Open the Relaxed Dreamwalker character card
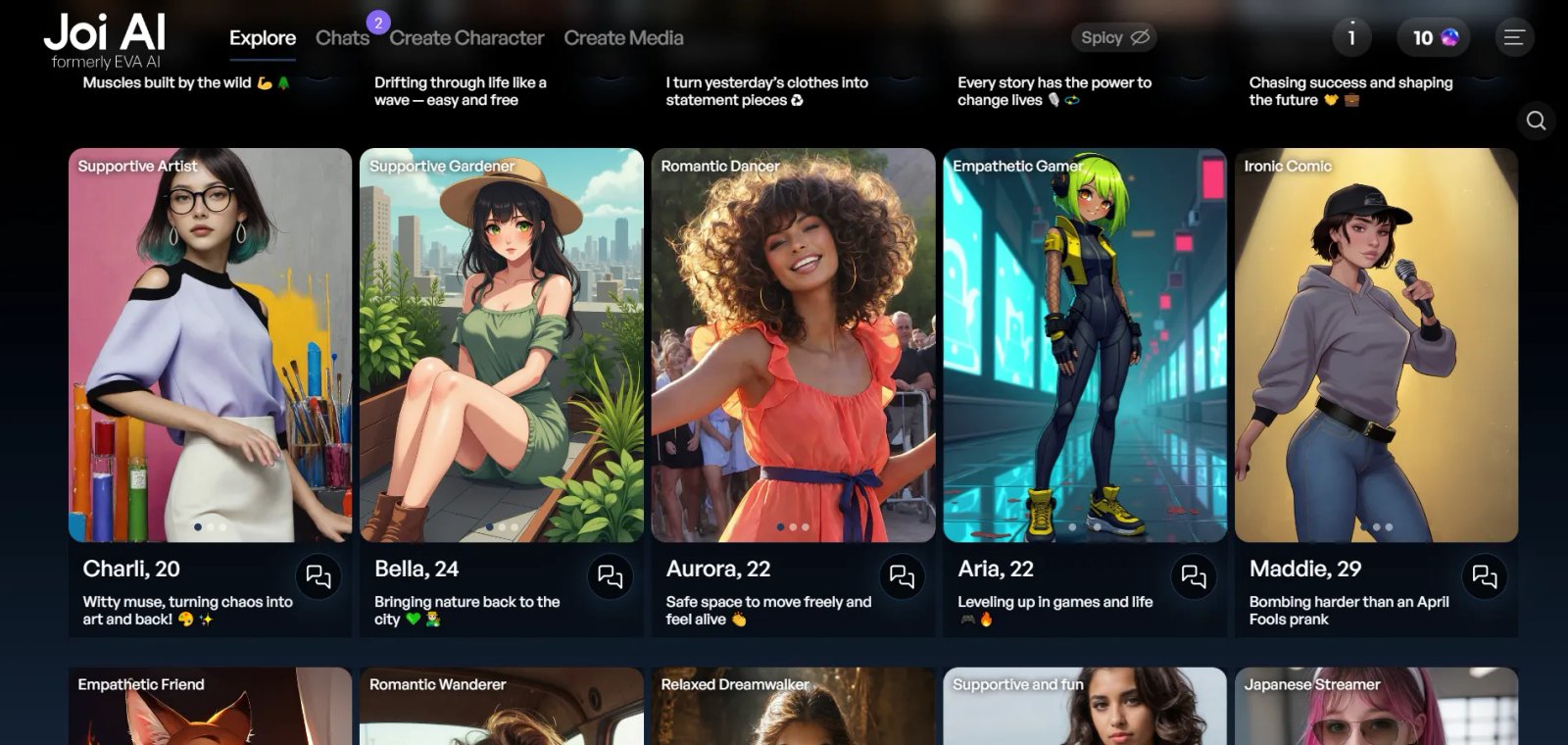The width and height of the screenshot is (1568, 745). click(x=793, y=706)
